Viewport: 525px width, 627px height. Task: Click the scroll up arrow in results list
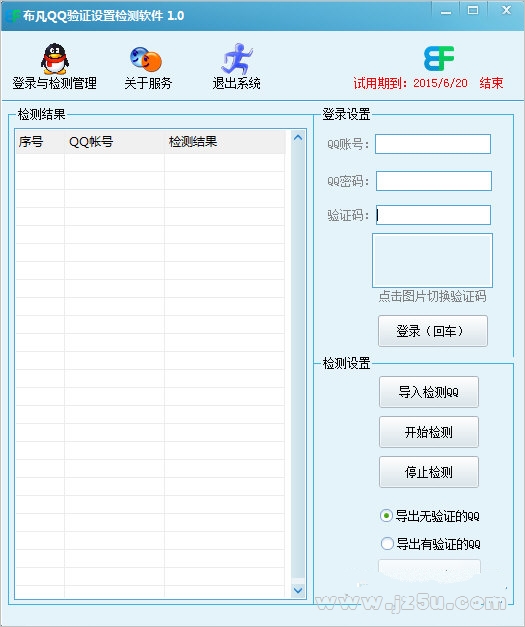click(x=298, y=138)
